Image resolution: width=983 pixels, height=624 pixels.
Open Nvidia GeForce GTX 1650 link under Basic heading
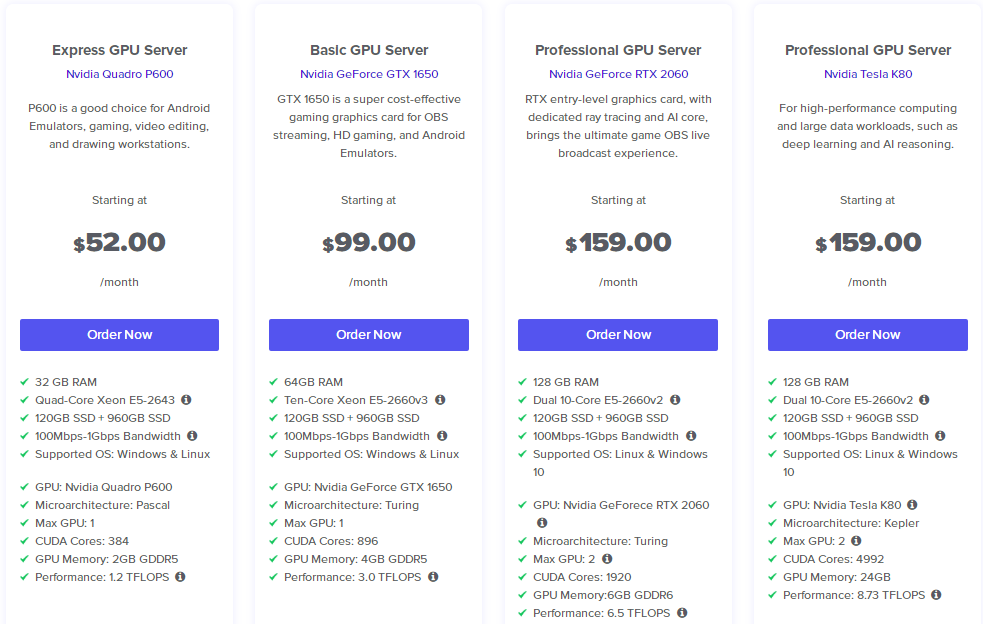click(x=369, y=74)
